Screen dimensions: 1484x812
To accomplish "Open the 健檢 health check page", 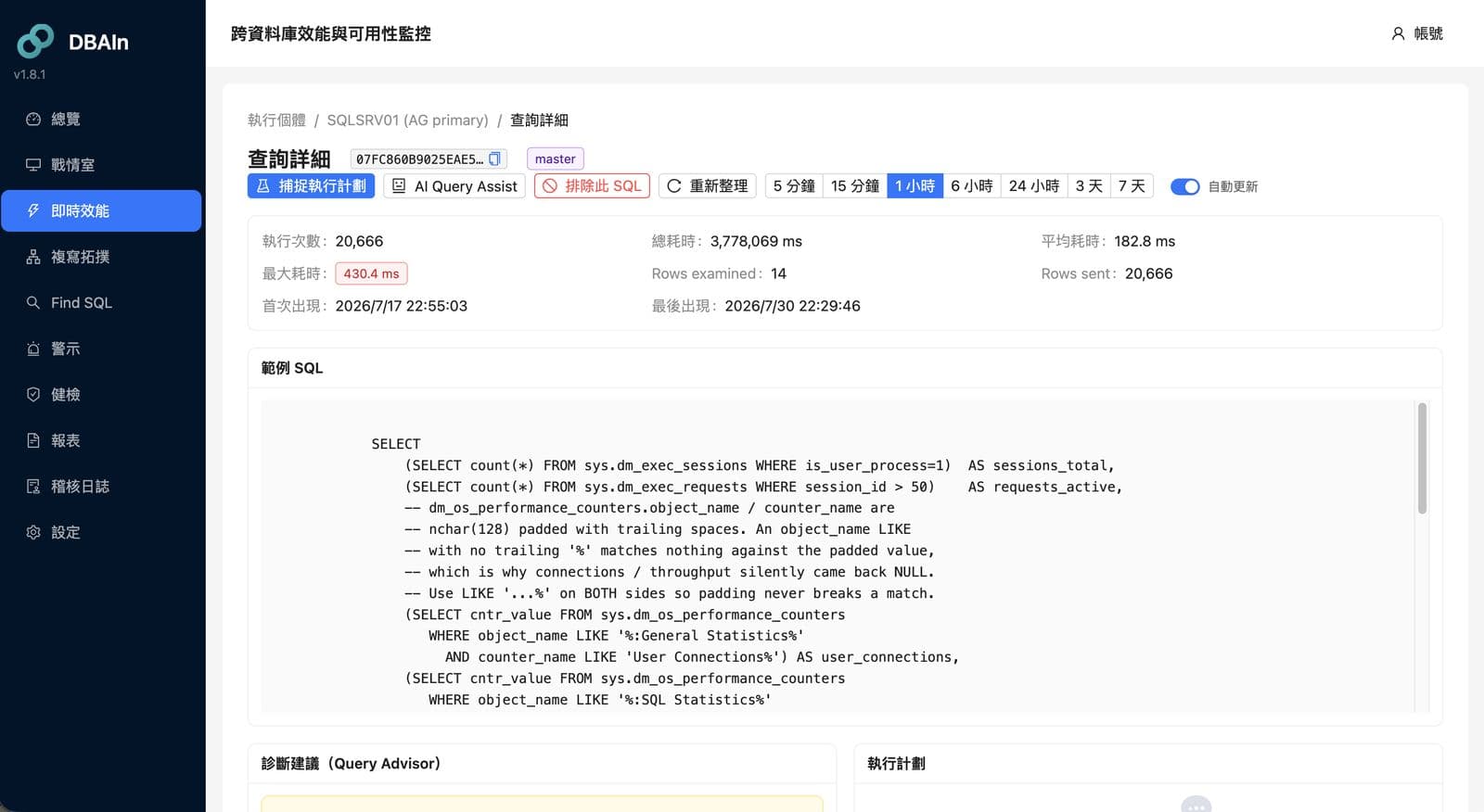I will click(101, 394).
